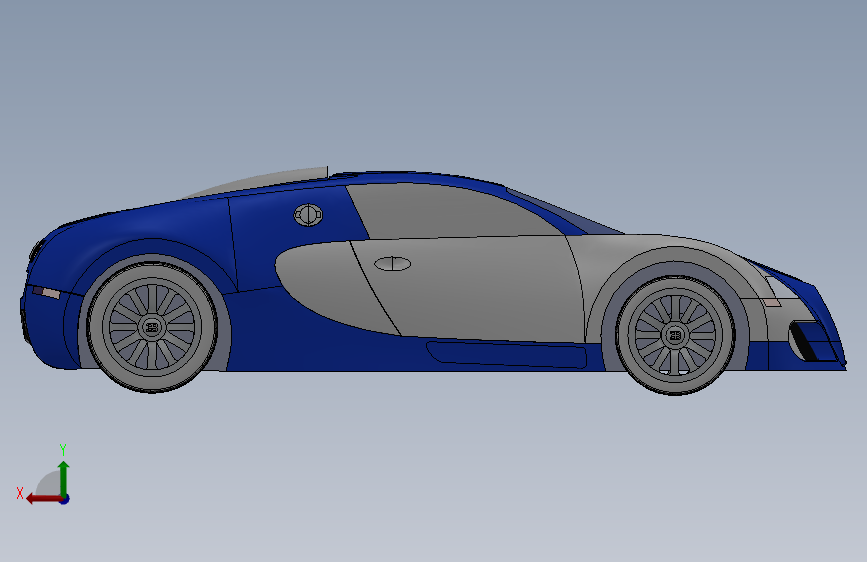The image size is (867, 562).
Task: Select the oval door handle
Action: point(393,264)
